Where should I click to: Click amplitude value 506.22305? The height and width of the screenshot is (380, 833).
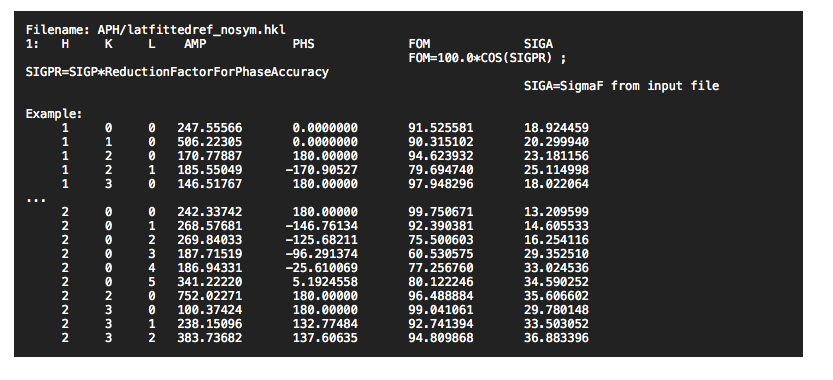pos(209,142)
